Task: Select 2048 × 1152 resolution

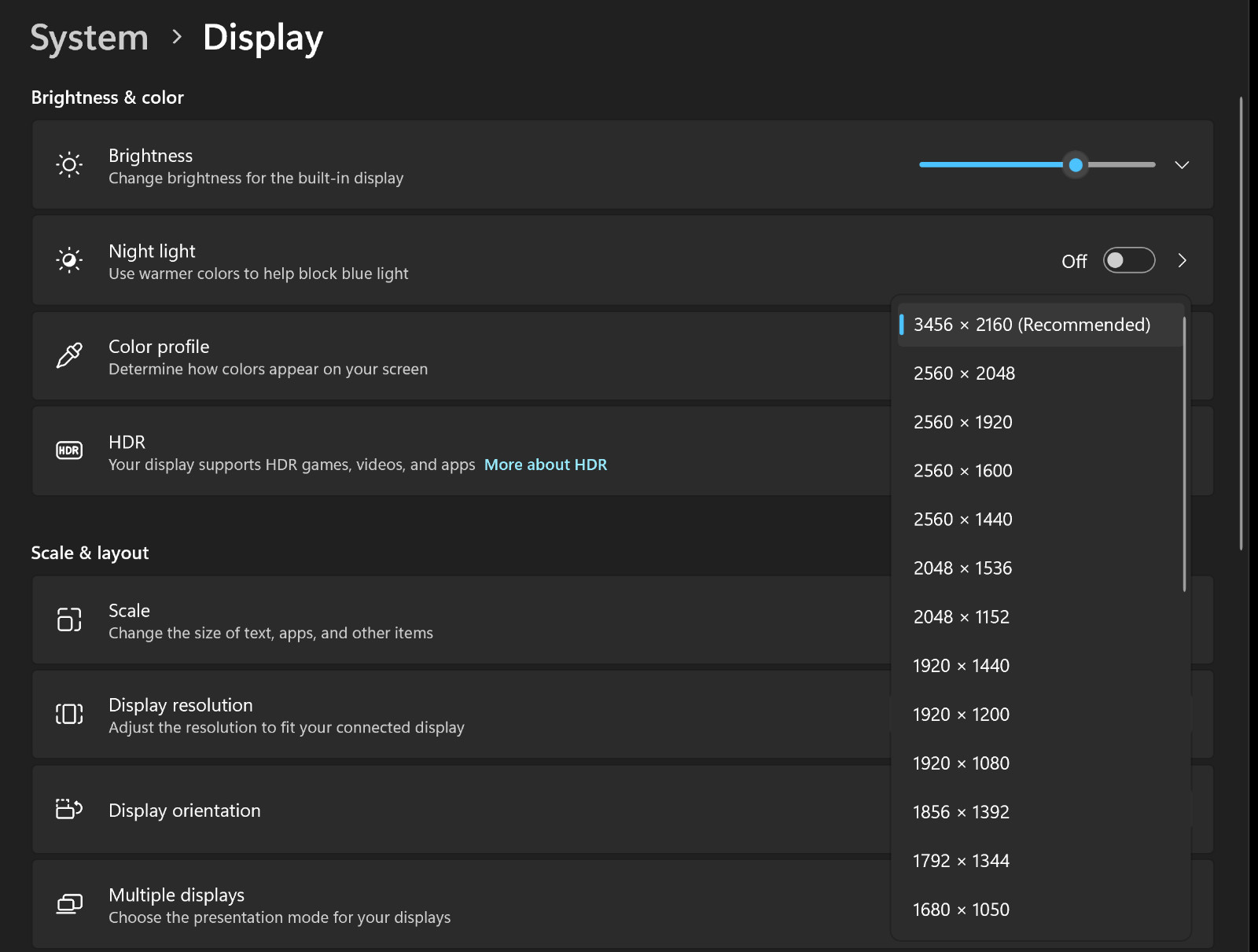Action: 1041,617
